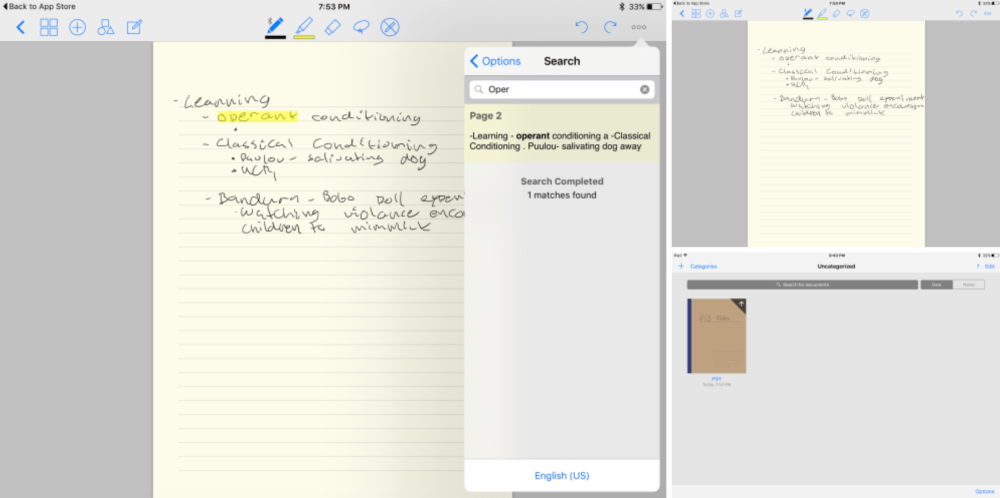1000x498 pixels.
Task: Select the pen tool in the large editor toolbar
Action: point(275,27)
